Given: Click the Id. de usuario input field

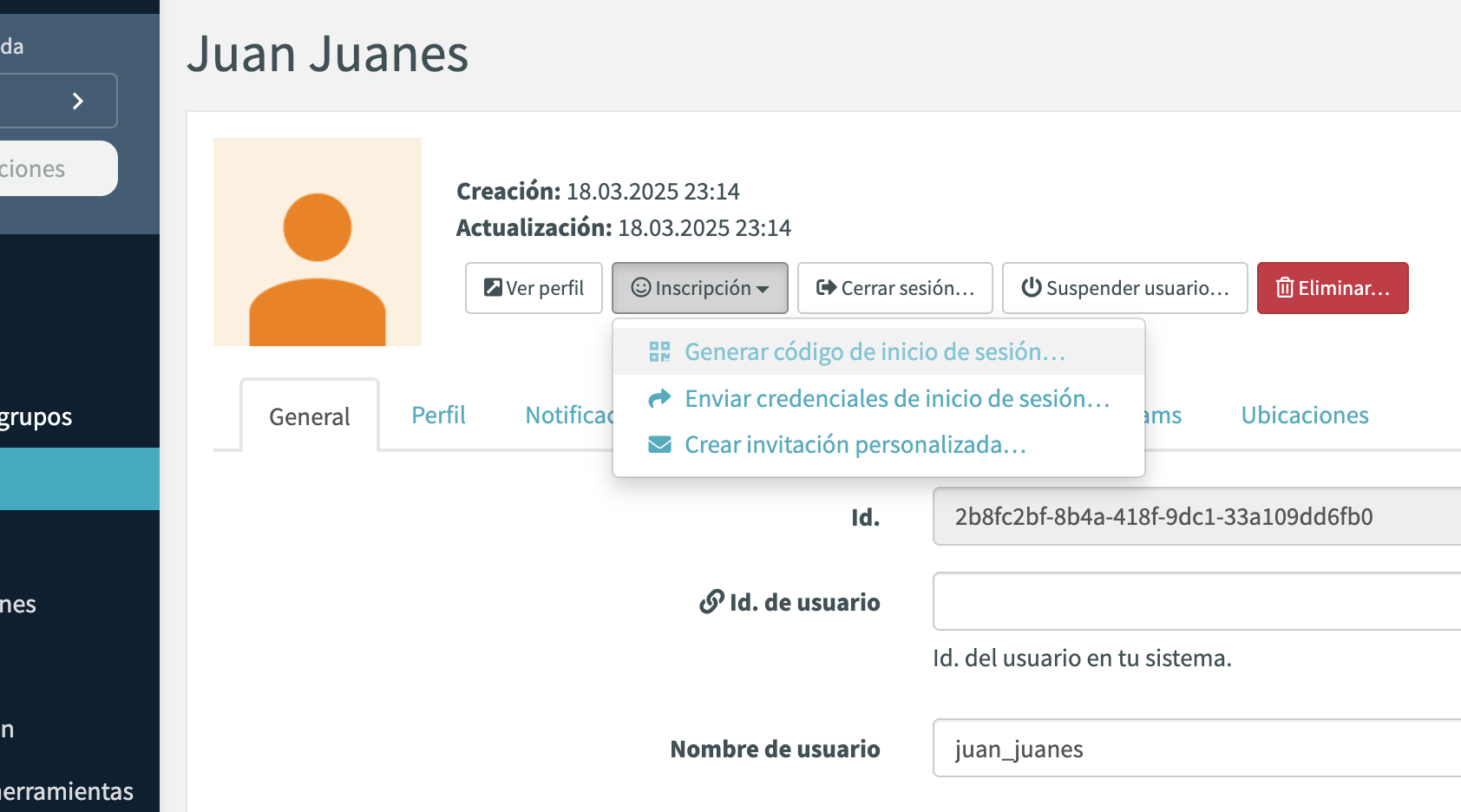Looking at the screenshot, I should click(1196, 601).
